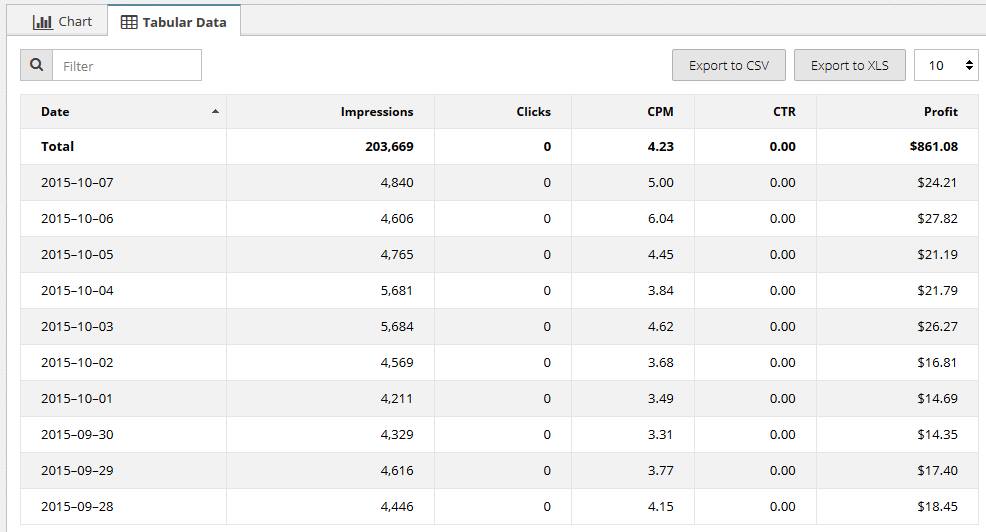Sort by the Clicks column header

533,111
